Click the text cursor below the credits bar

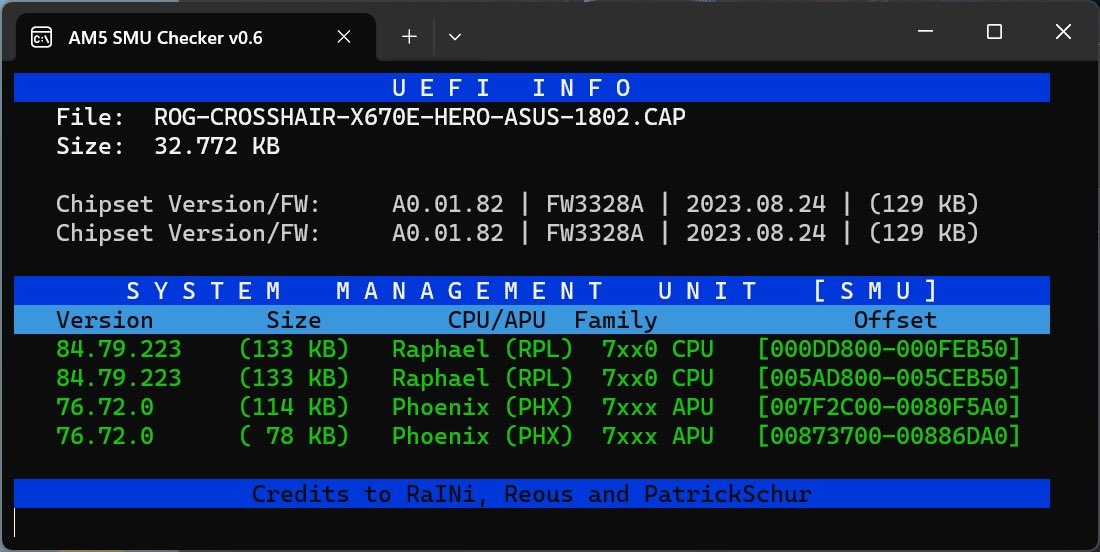click(x=16, y=522)
